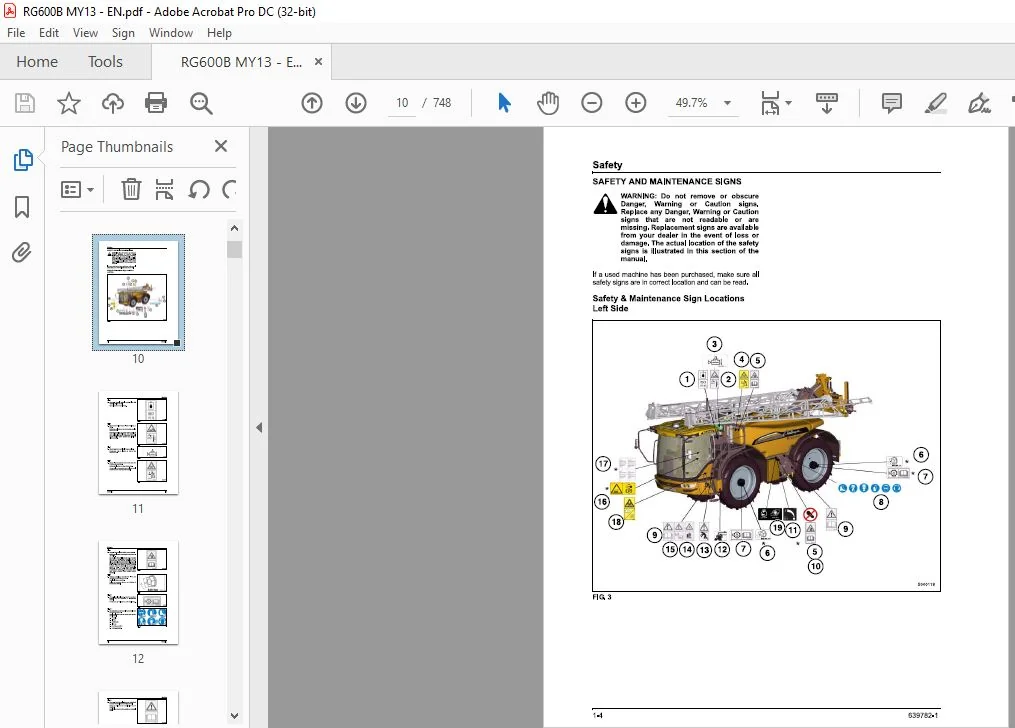Open the Help menu

(219, 33)
